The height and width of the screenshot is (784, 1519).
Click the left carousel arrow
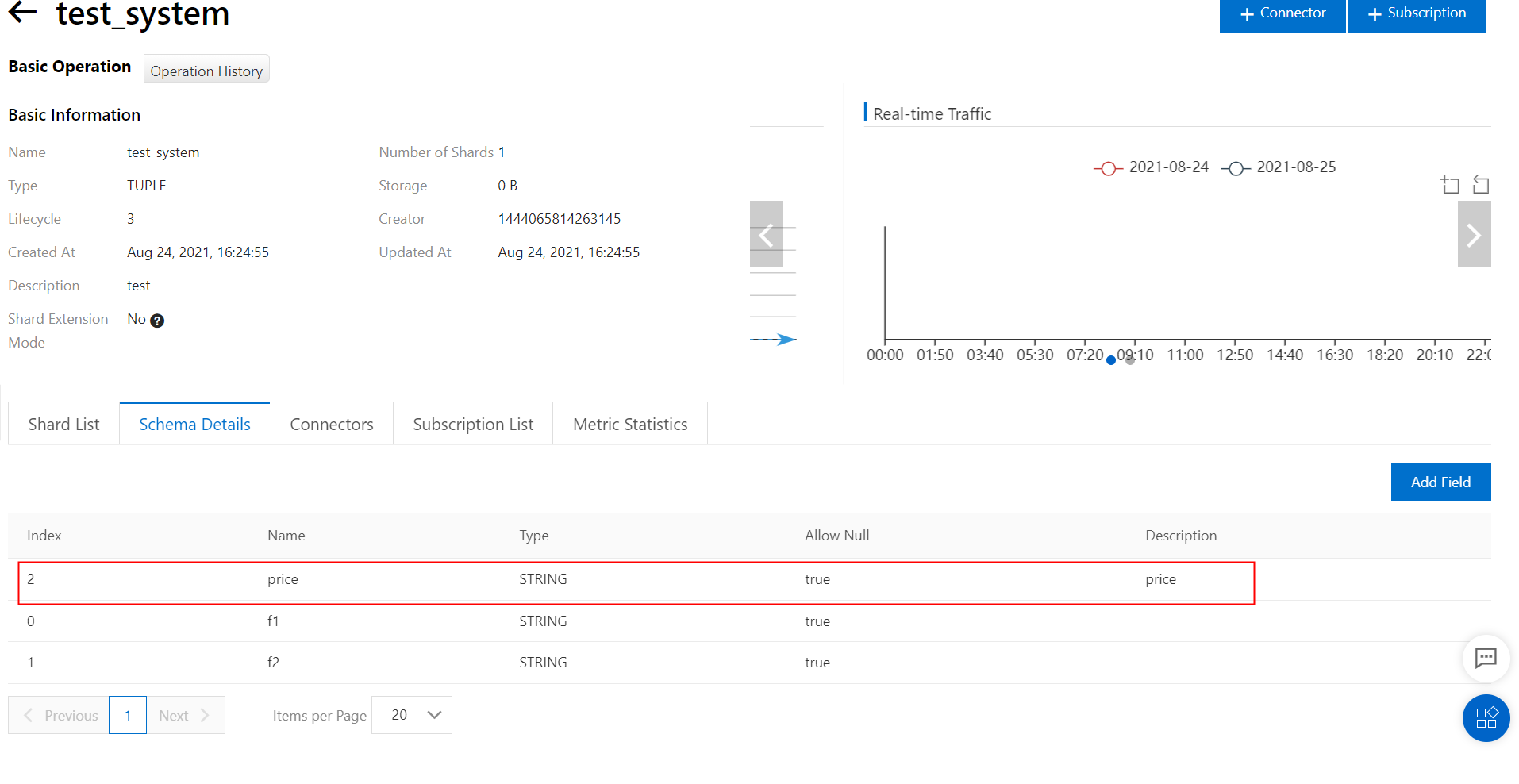click(766, 234)
